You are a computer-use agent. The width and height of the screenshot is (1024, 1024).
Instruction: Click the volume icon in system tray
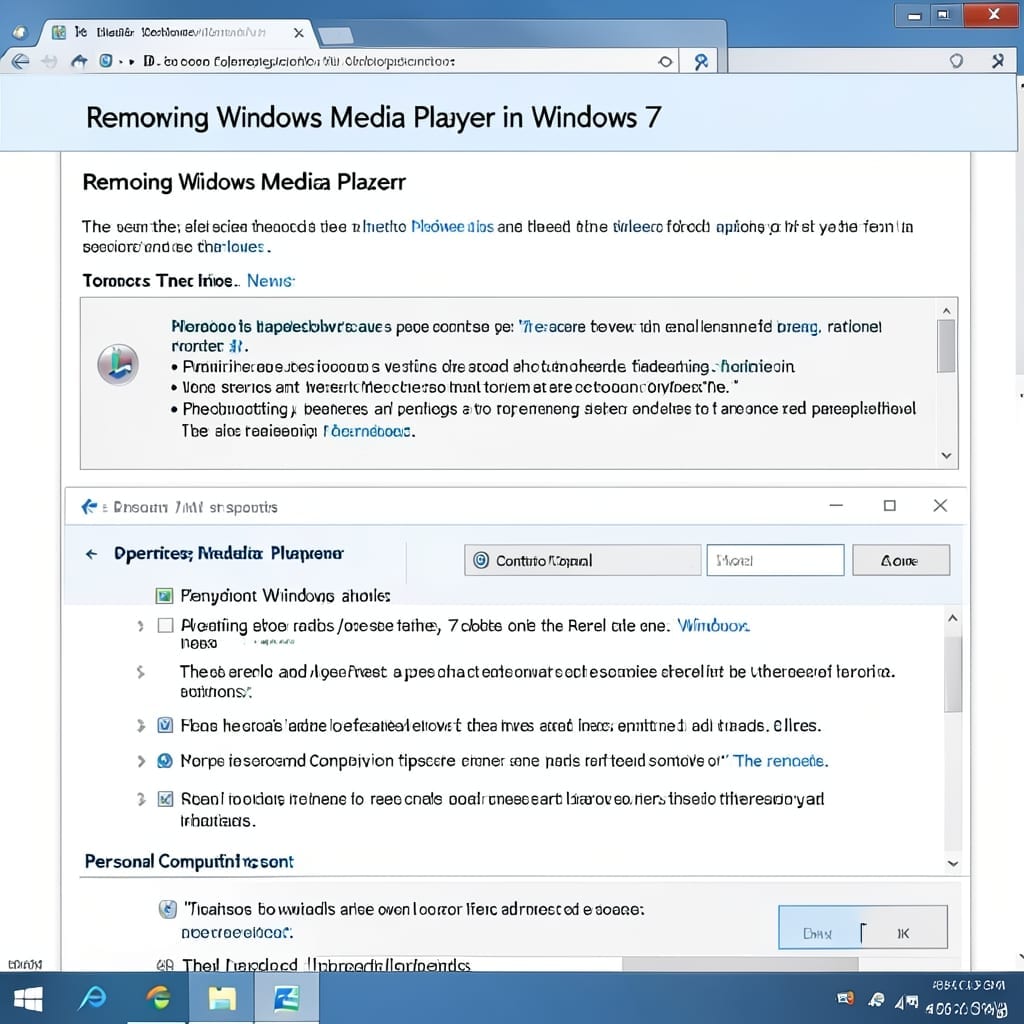(906, 1001)
